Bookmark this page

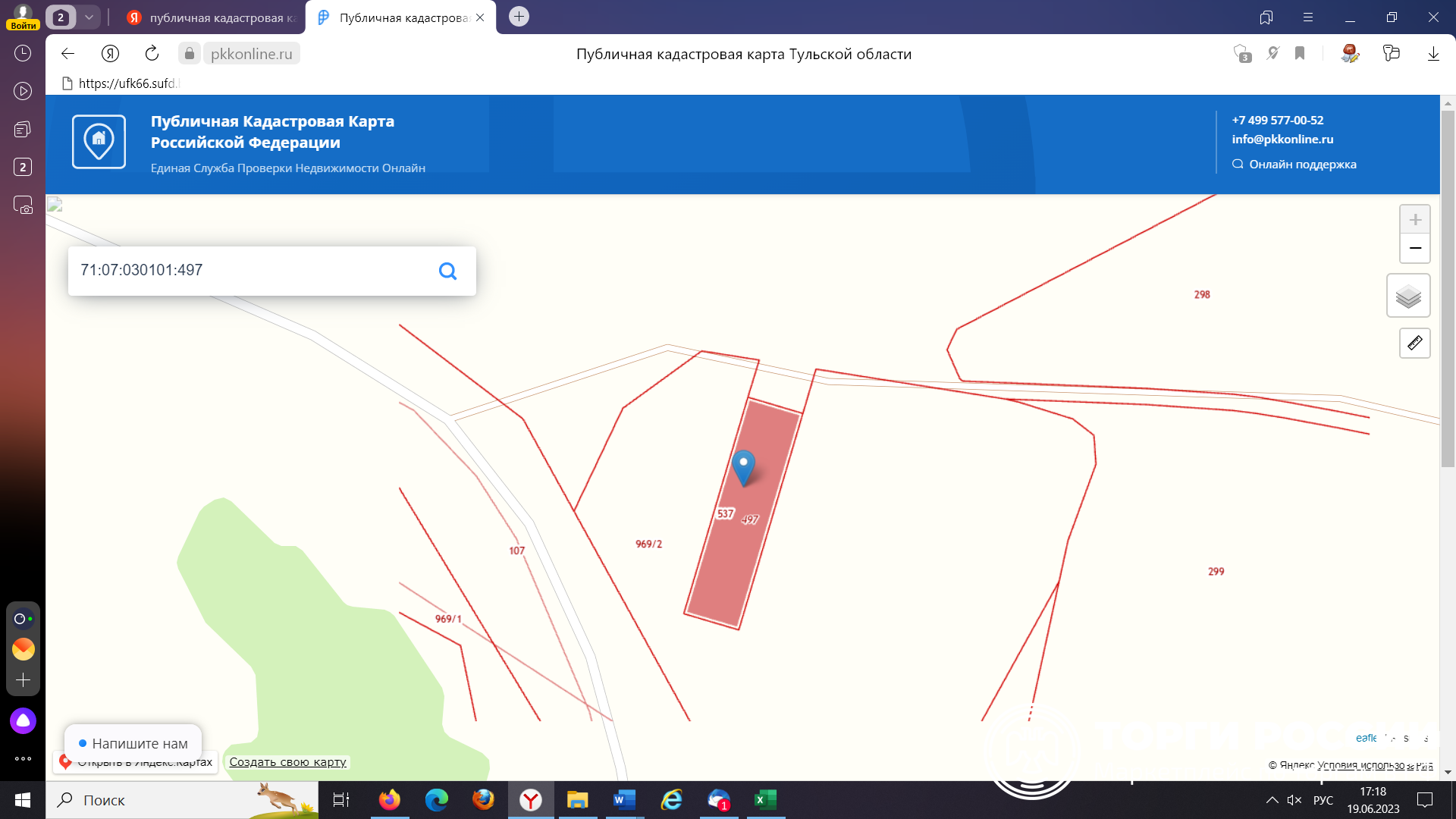point(1300,54)
